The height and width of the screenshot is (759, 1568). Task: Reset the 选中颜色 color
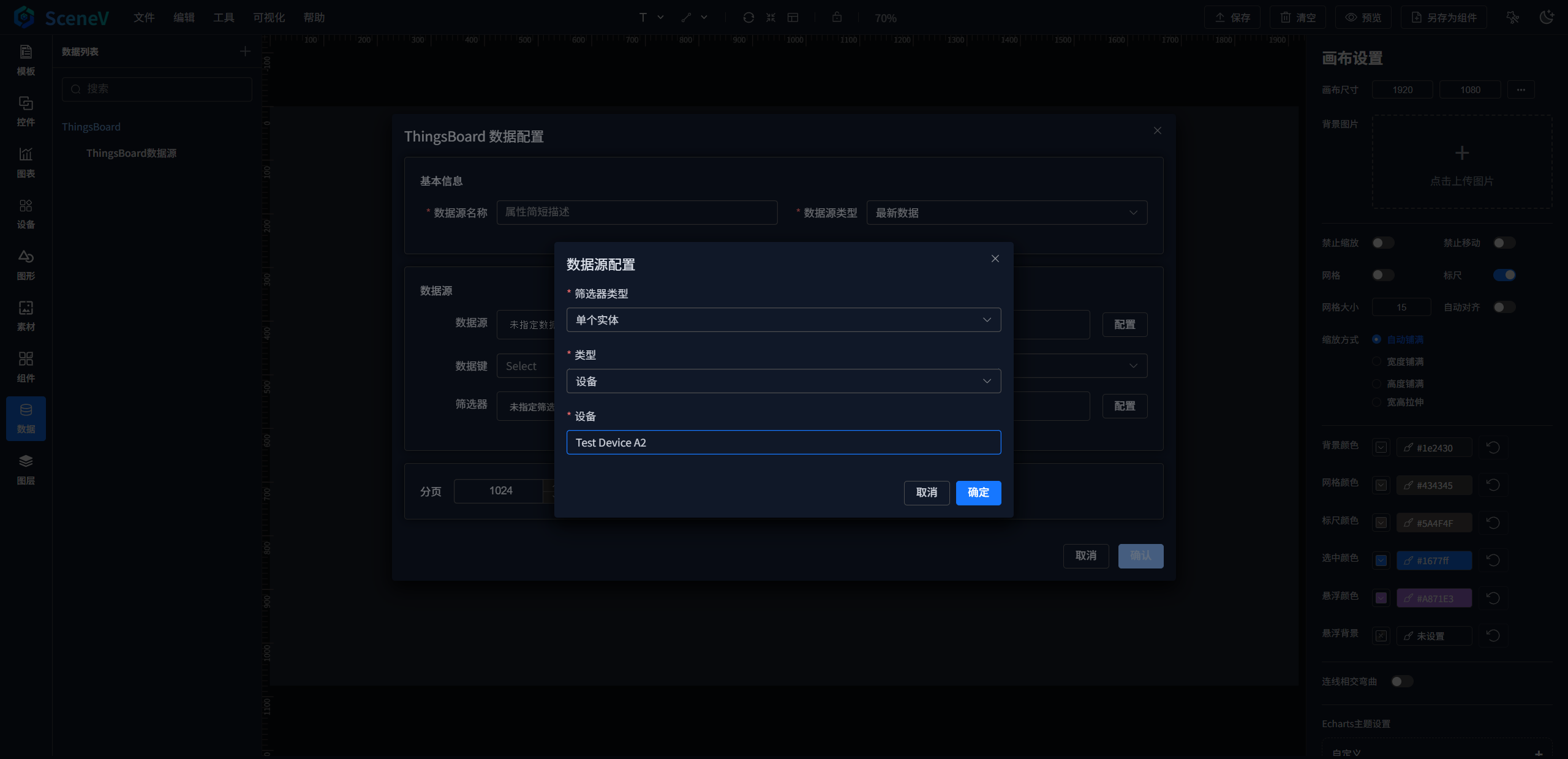point(1493,561)
